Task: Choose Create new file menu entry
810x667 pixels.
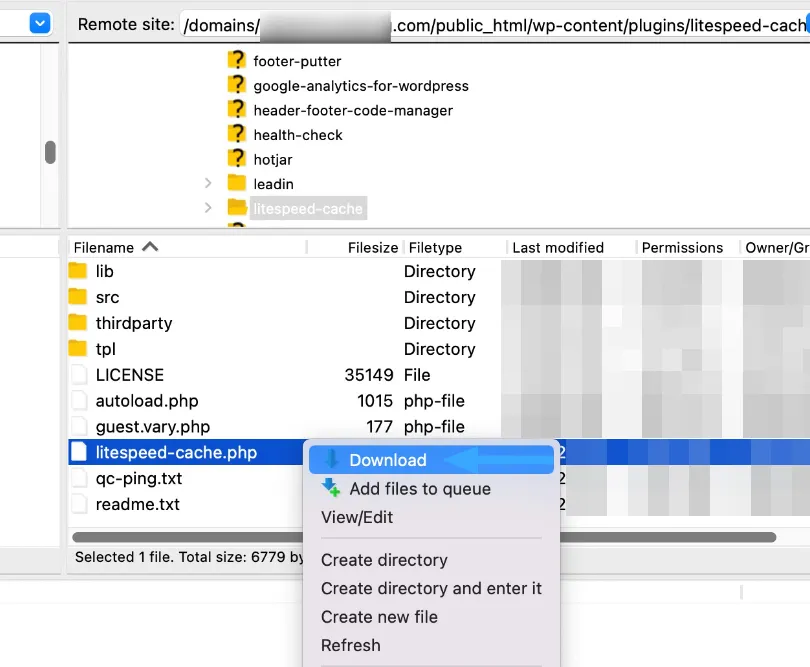Action: [431, 617]
